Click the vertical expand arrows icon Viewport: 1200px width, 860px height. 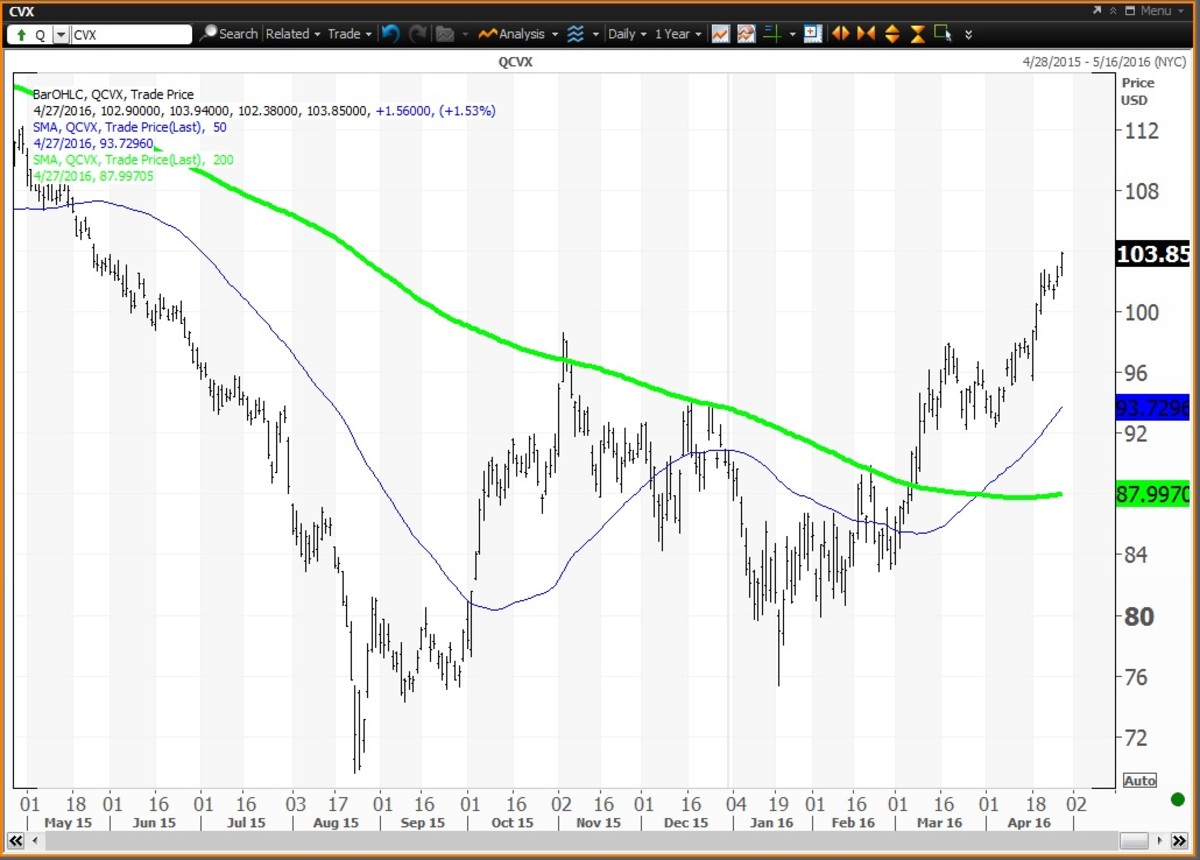coord(891,34)
